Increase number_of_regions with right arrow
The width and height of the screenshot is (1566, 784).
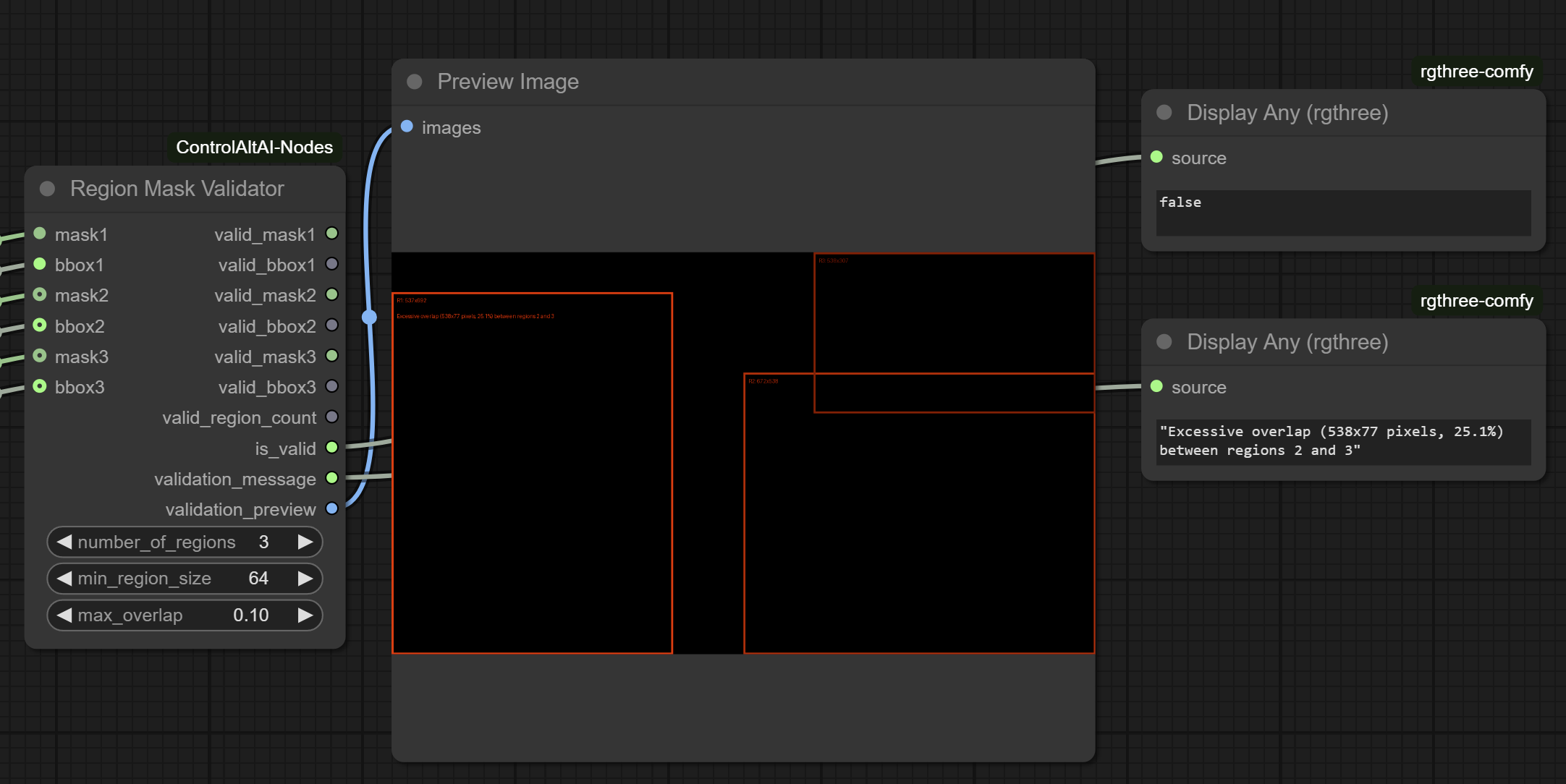pyautogui.click(x=305, y=542)
